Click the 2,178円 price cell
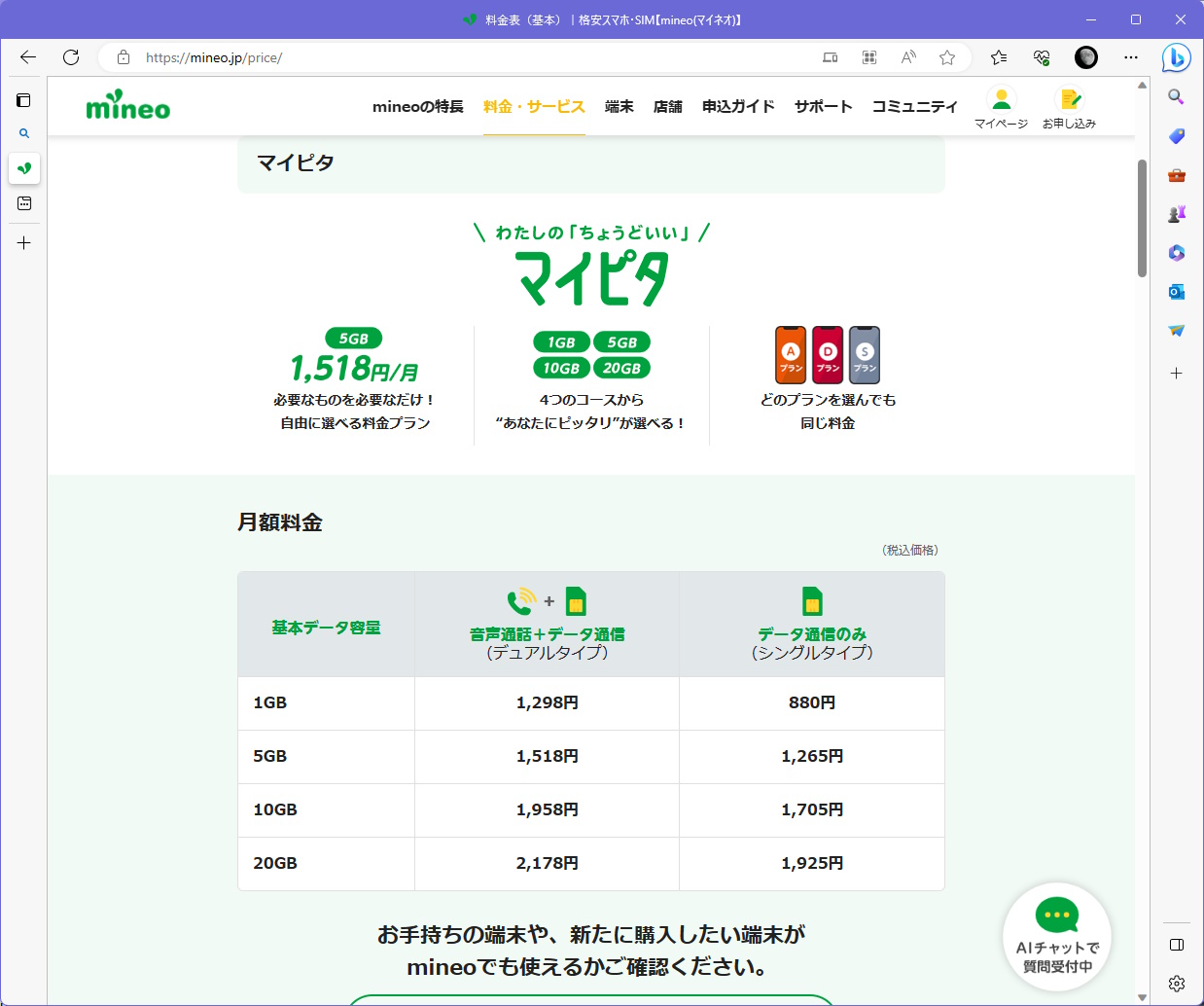1204x1006 pixels. (548, 863)
